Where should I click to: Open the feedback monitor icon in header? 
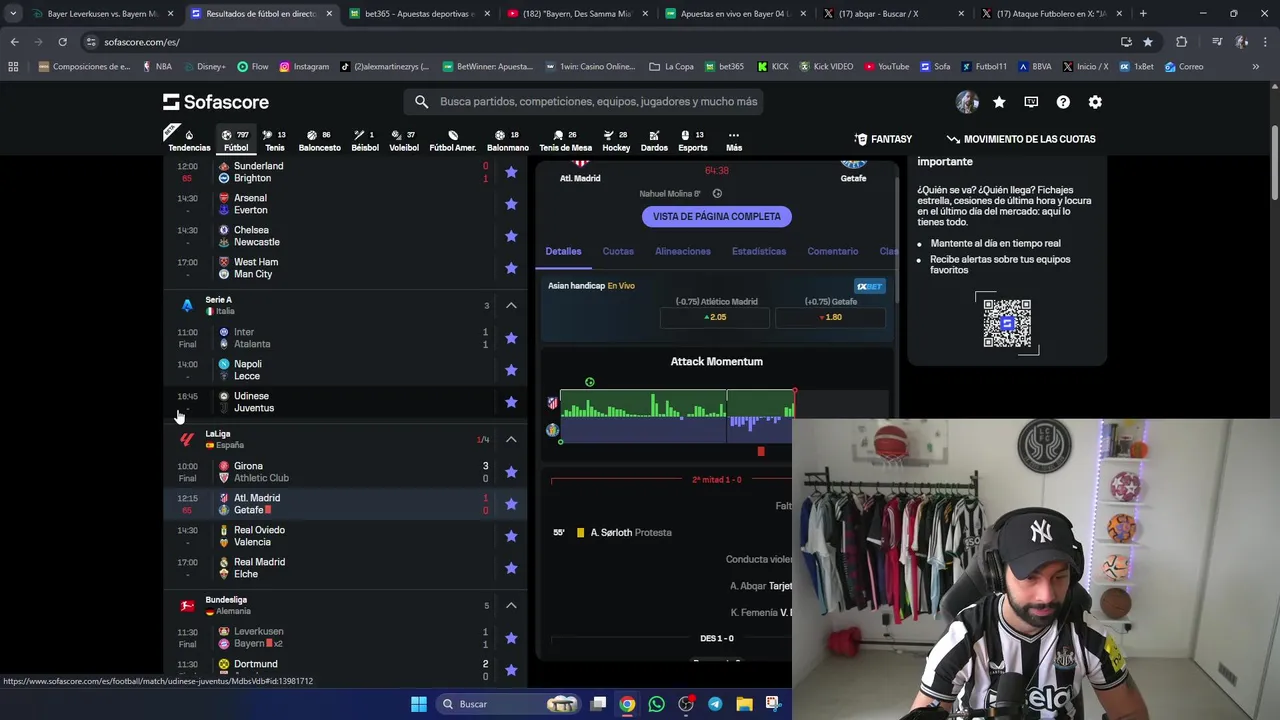1031,102
